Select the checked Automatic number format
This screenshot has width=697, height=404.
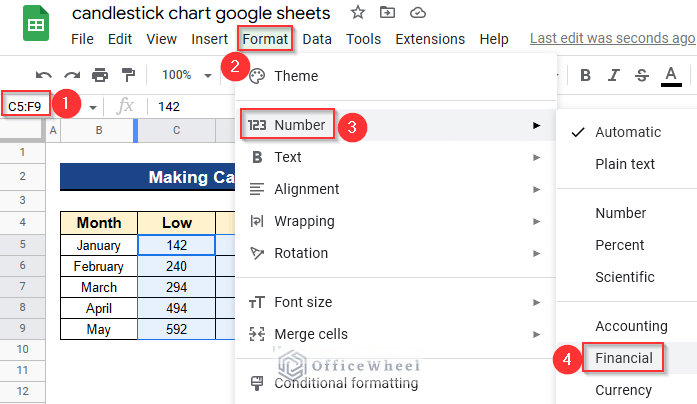point(627,132)
